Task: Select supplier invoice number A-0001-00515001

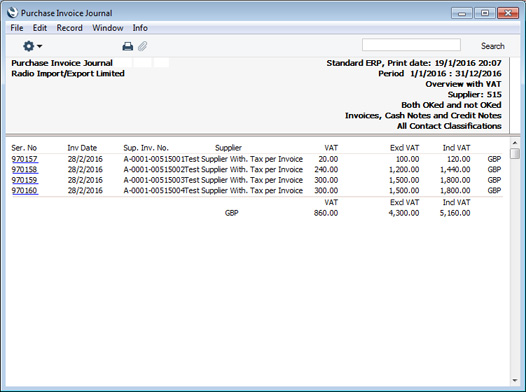Action: point(154,159)
